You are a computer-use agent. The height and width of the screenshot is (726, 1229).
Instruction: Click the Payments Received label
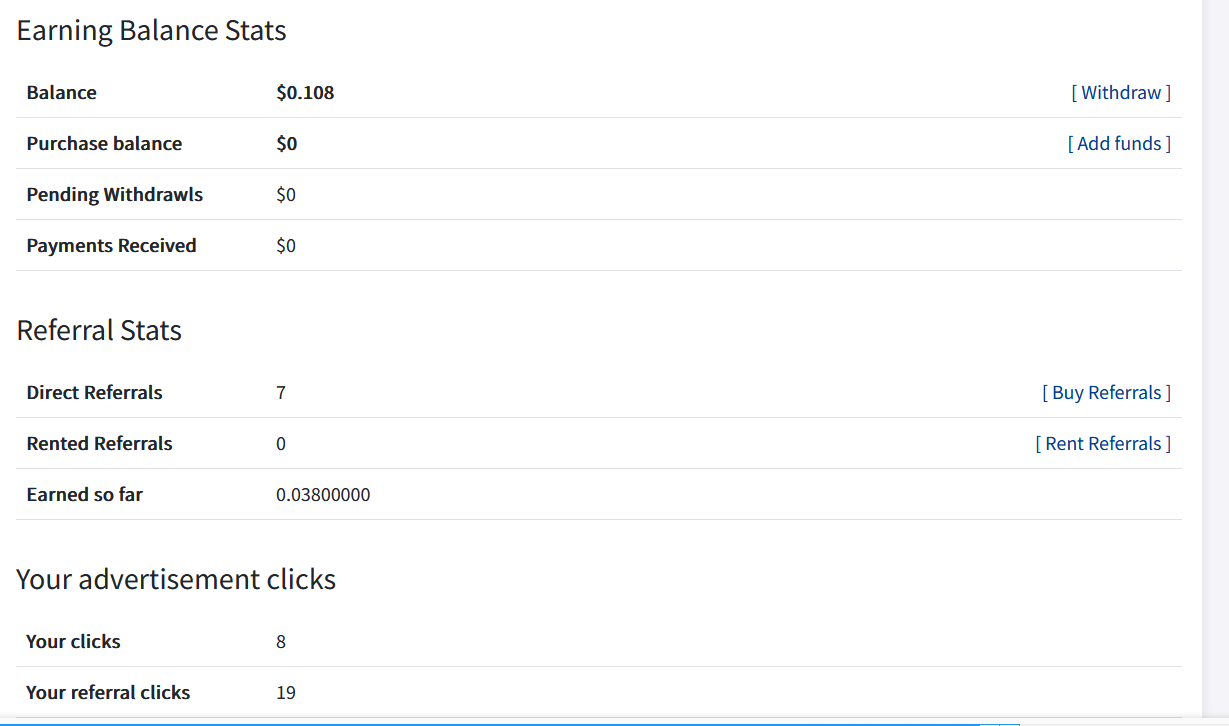(111, 246)
